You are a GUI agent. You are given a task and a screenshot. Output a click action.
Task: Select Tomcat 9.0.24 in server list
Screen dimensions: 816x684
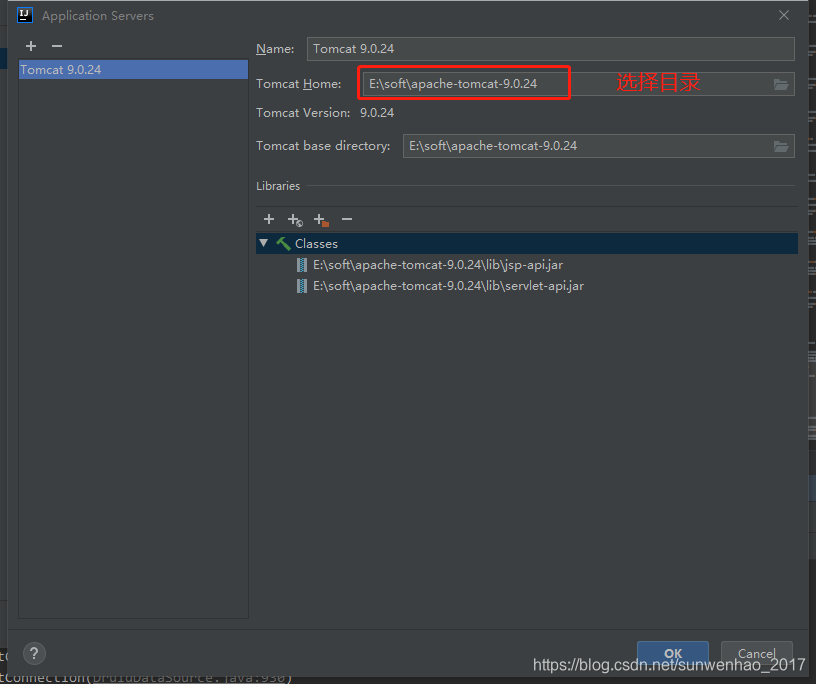pos(133,70)
